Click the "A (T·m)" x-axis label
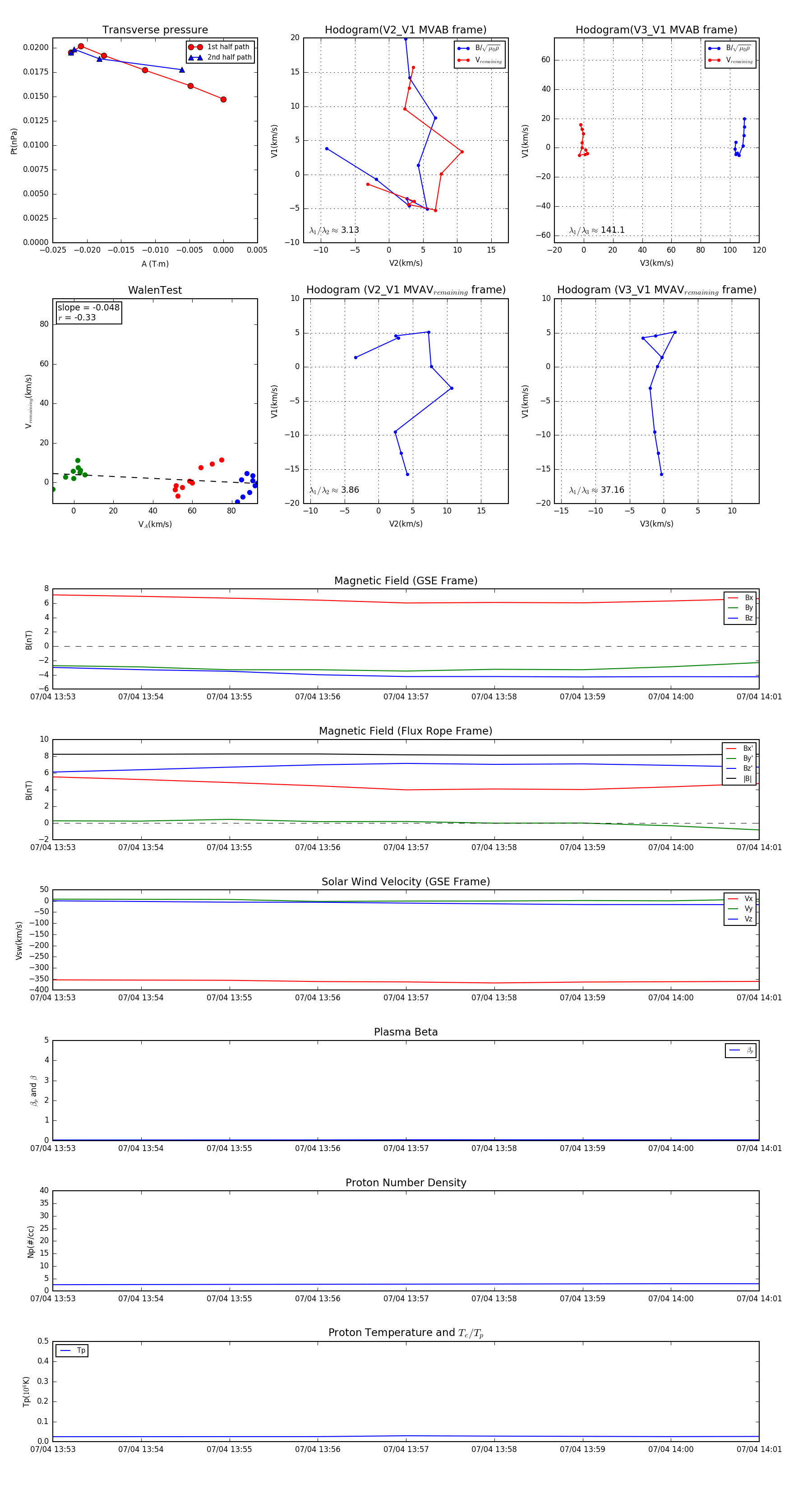Image resolution: width=812 pixels, height=1489 pixels. tap(155, 264)
